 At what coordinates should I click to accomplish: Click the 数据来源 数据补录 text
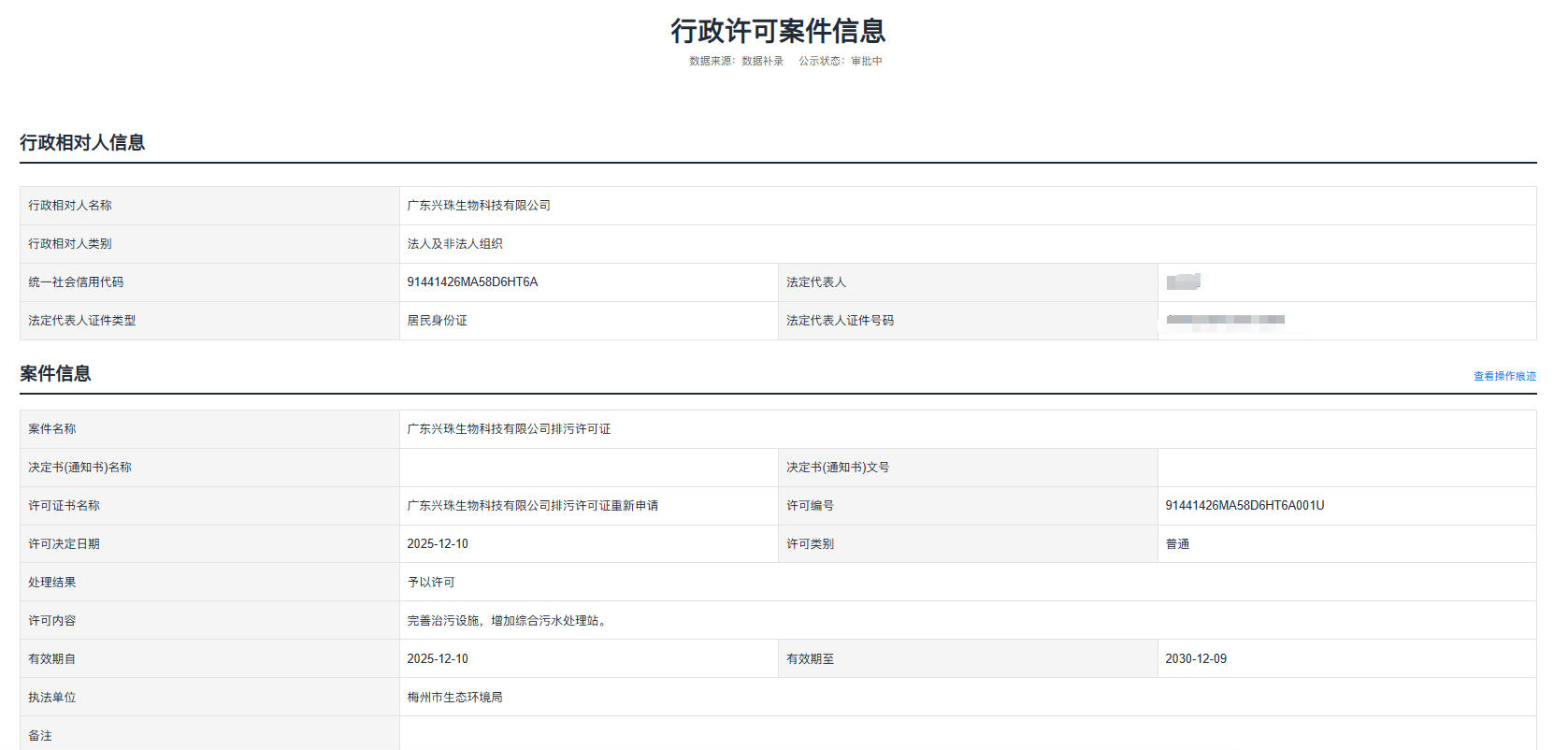736,61
